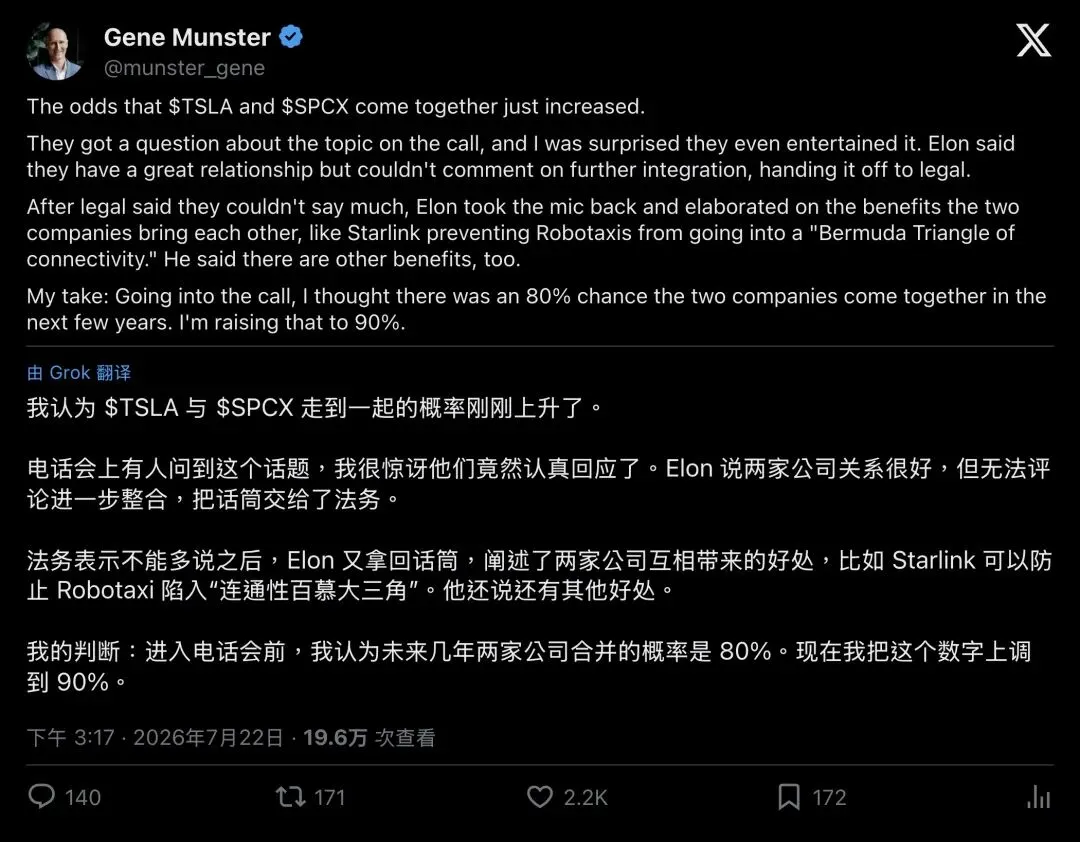Open the reply comment icon
Screen dimensions: 1080x842
point(41,797)
